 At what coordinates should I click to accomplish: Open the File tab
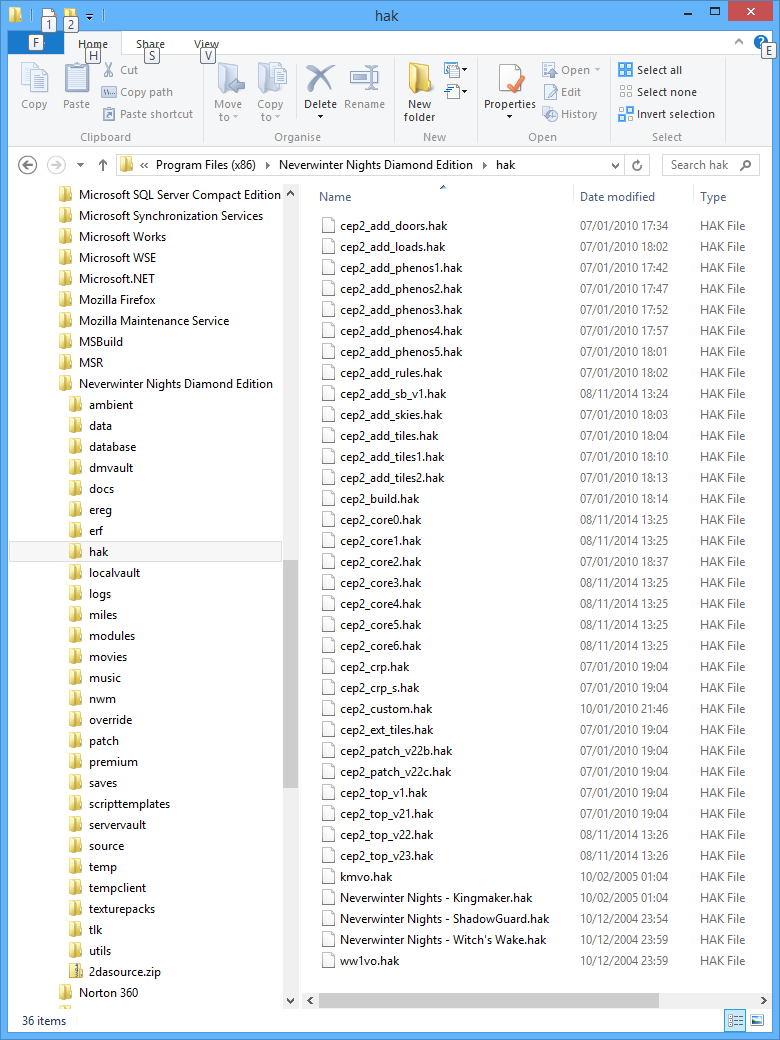[x=36, y=44]
